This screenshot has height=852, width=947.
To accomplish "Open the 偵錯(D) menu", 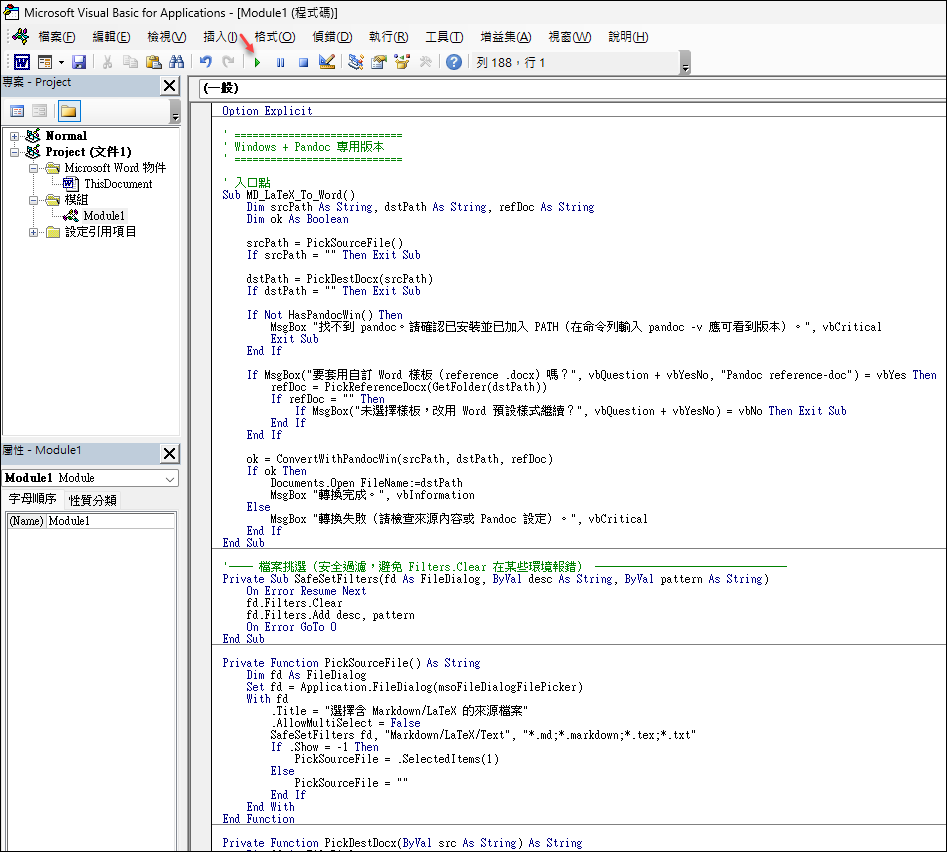I will pyautogui.click(x=332, y=37).
